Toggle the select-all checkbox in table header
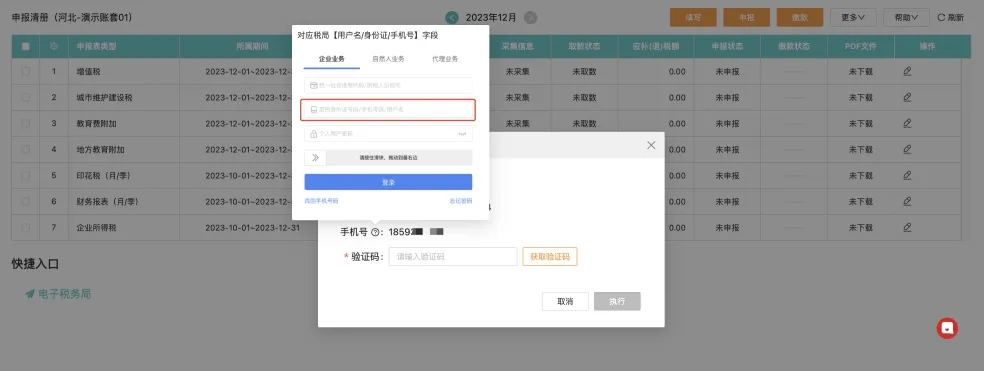 pos(26,46)
